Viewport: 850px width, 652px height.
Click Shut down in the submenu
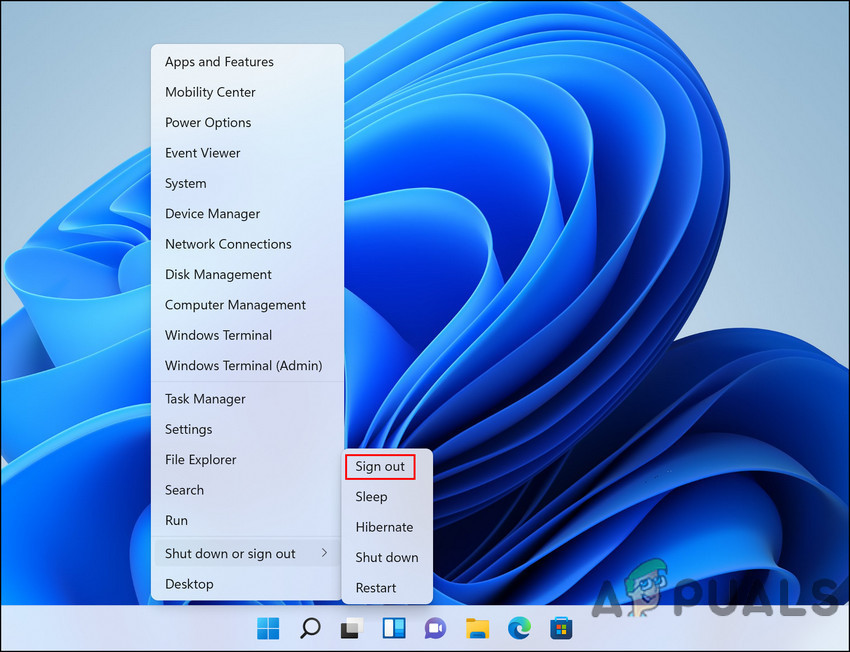[386, 558]
